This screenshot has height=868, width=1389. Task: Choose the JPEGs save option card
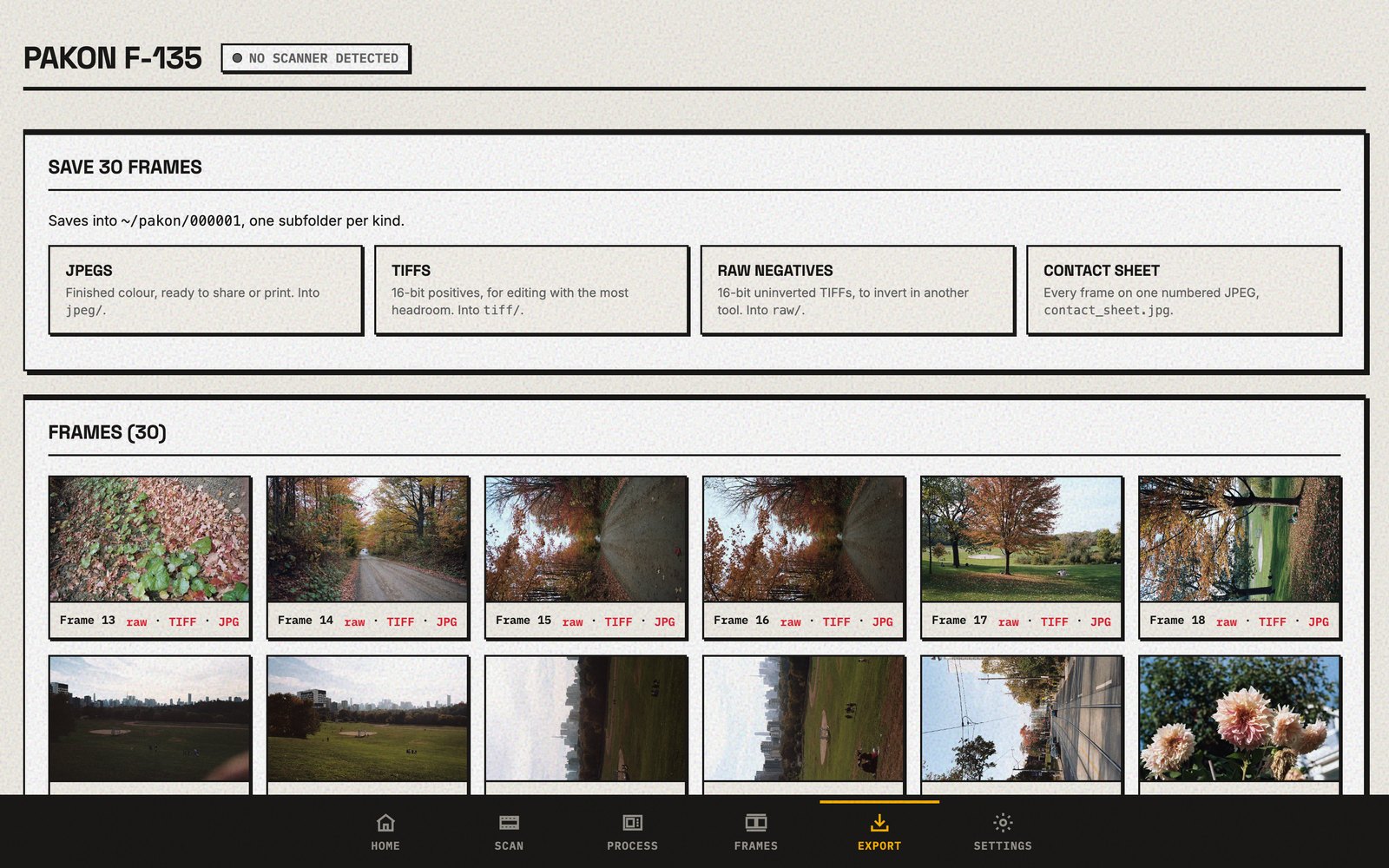tap(205, 290)
